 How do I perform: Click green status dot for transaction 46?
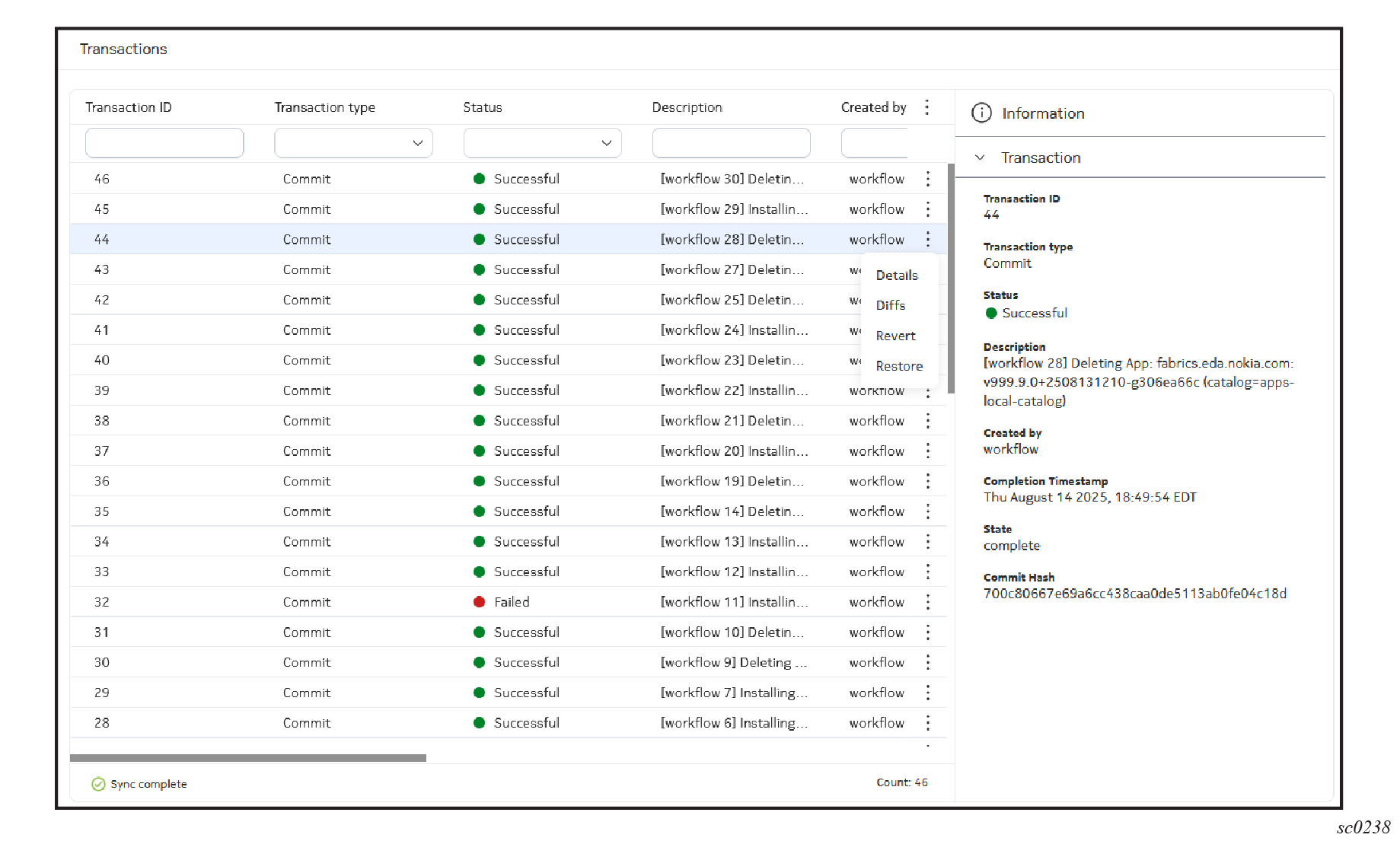479,179
